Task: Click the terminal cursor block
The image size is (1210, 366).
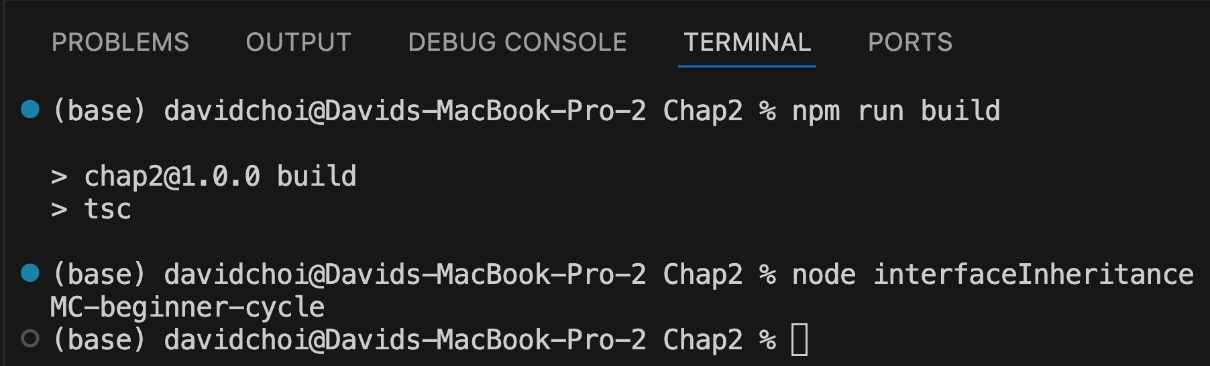Action: [799, 340]
